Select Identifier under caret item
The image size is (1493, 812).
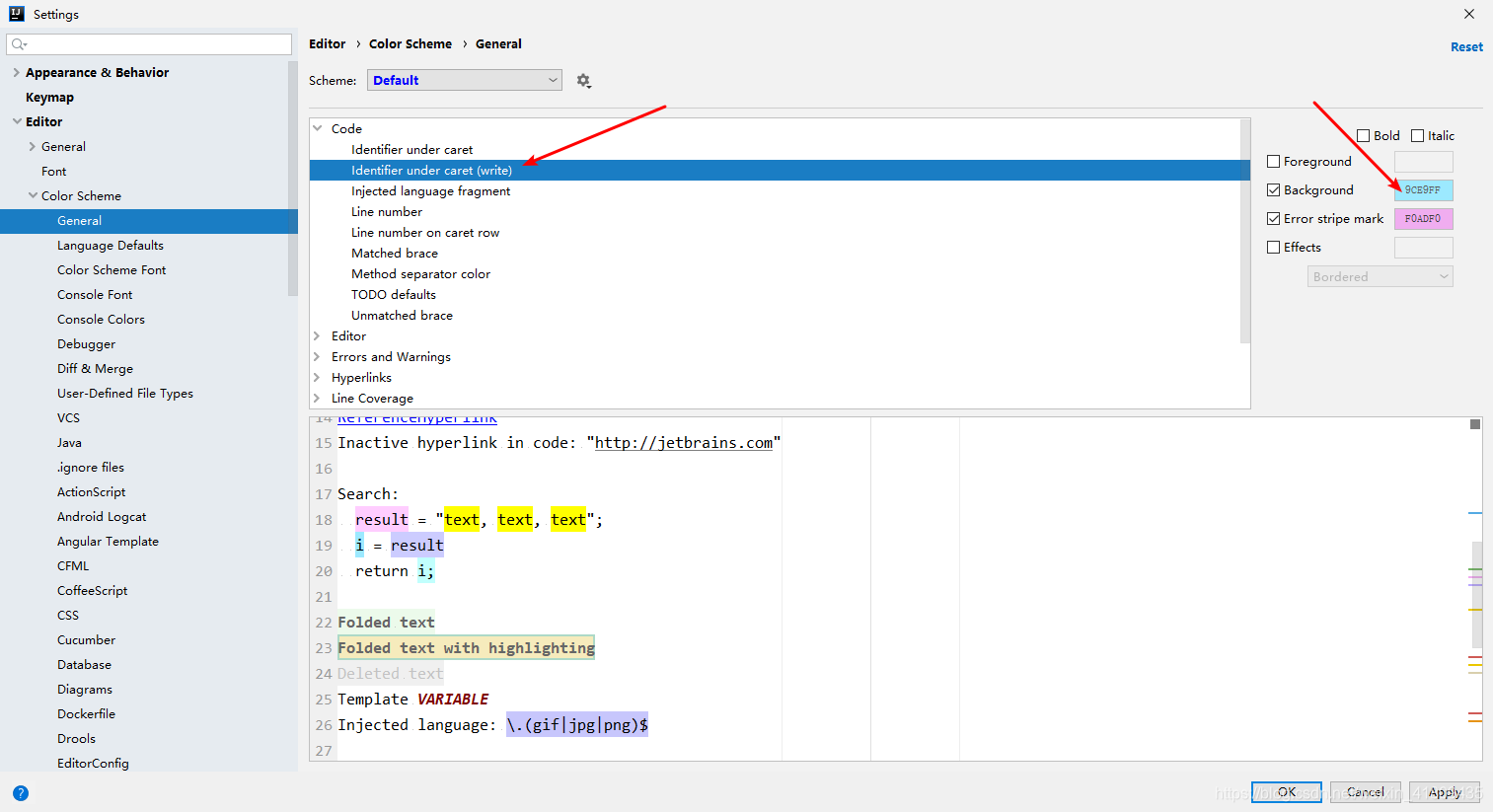pyautogui.click(x=411, y=150)
